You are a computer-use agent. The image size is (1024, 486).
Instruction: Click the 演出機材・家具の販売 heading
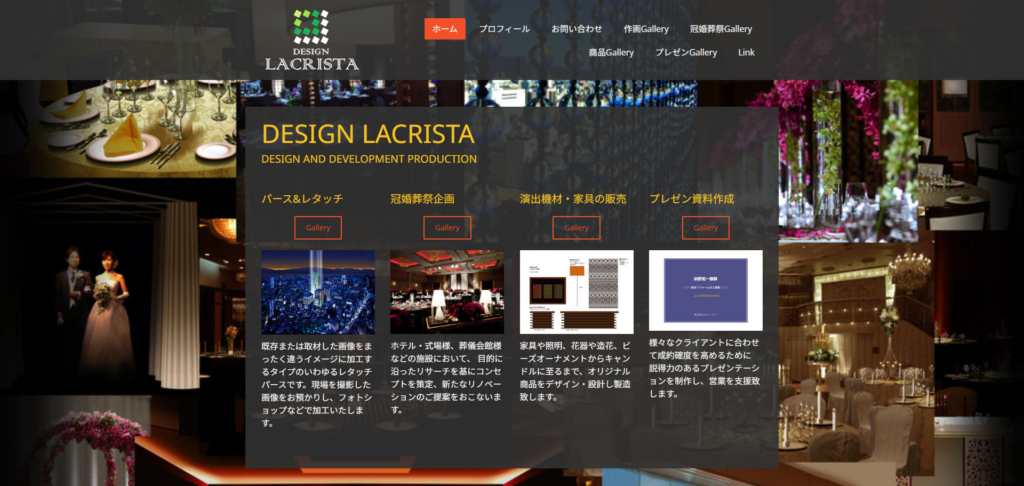coord(573,199)
